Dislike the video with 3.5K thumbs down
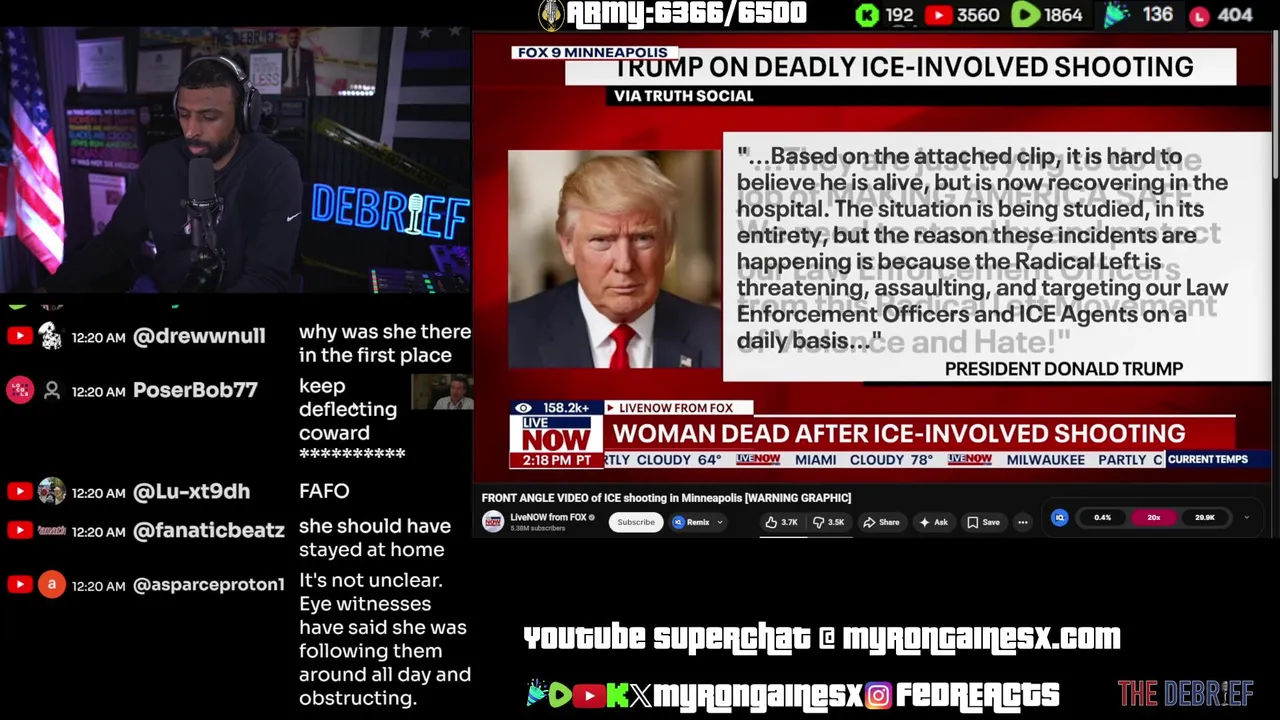The image size is (1280, 720). pos(829,522)
